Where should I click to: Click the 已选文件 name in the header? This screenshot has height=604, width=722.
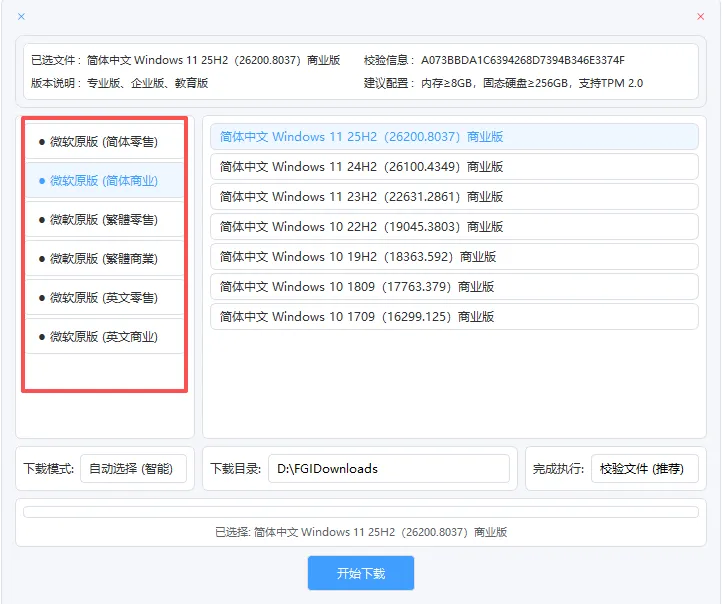click(x=213, y=60)
